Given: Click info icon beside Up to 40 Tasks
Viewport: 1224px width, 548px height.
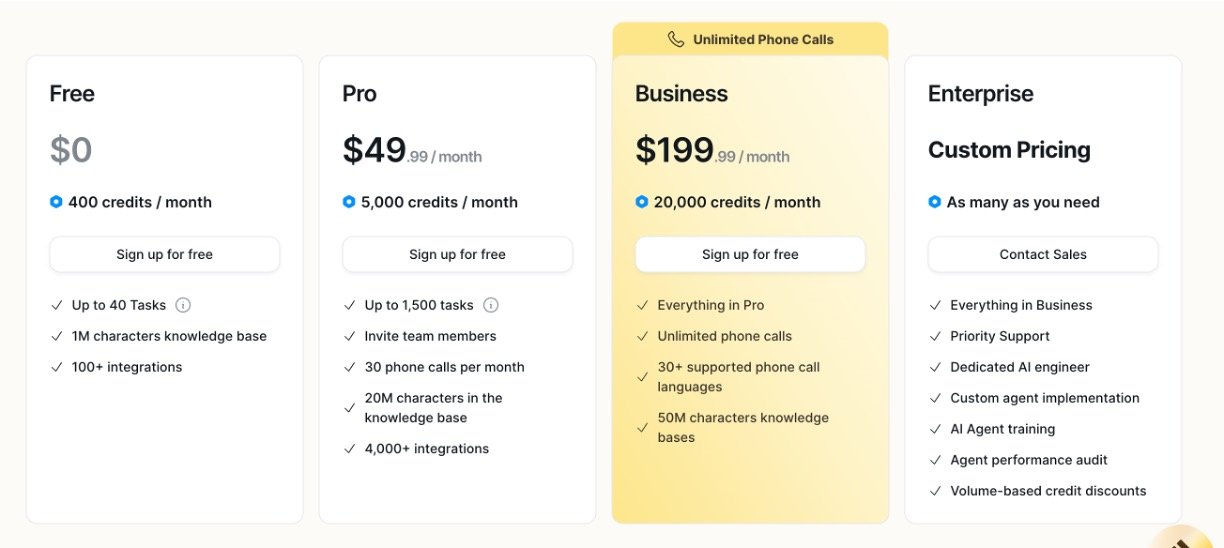Looking at the screenshot, I should 183,305.
